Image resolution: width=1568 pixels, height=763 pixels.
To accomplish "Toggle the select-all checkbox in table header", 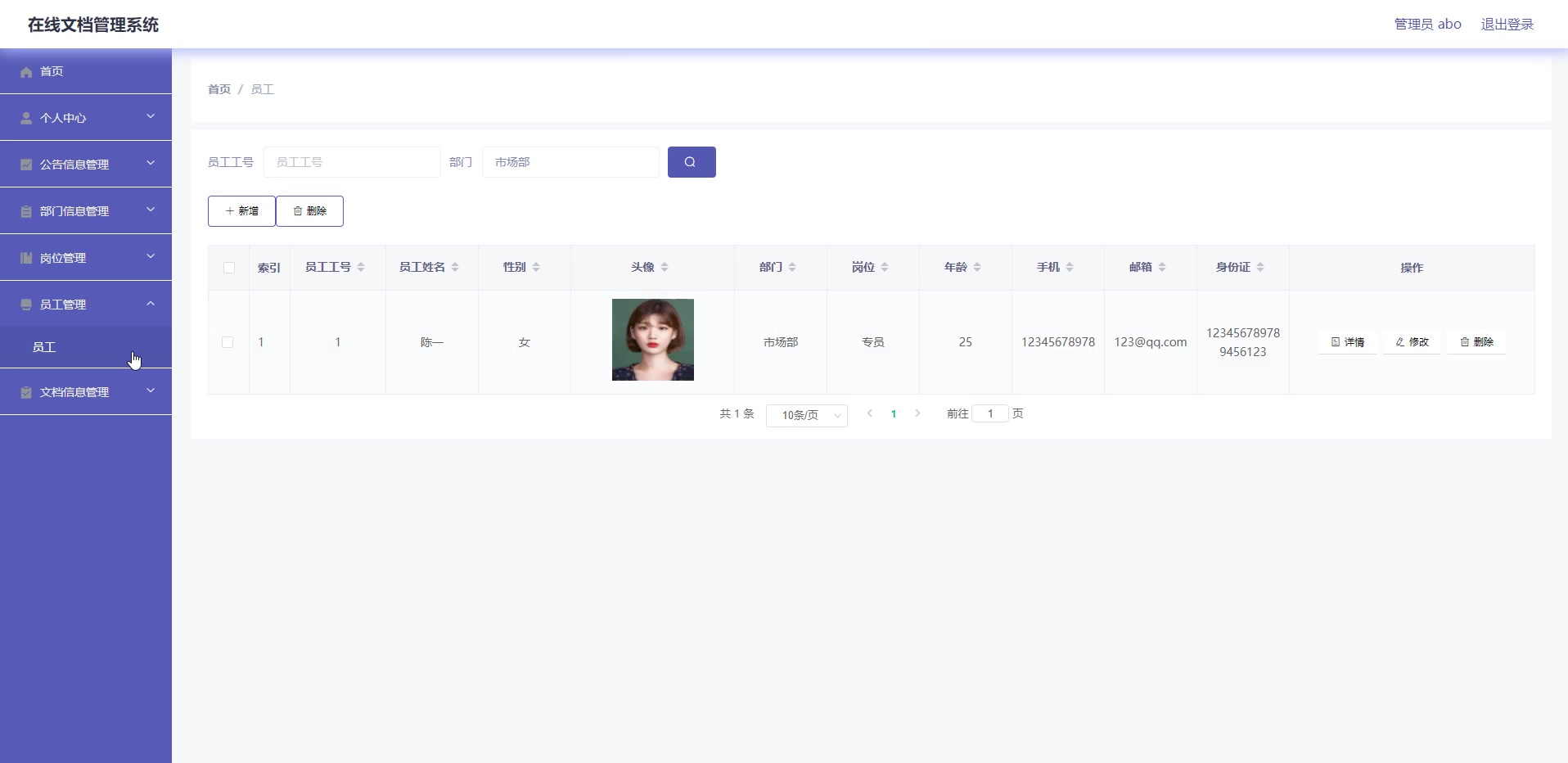I will click(228, 268).
